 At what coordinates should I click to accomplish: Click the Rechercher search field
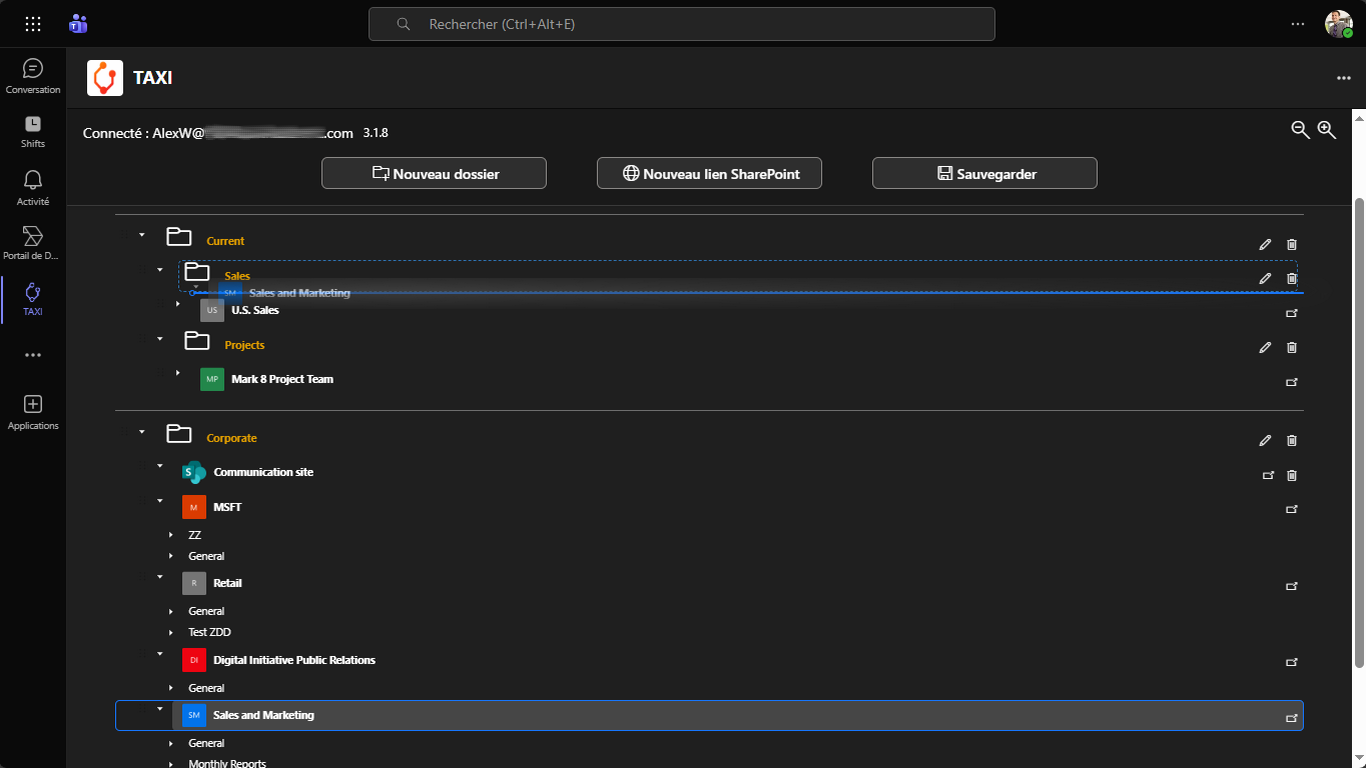pos(682,24)
